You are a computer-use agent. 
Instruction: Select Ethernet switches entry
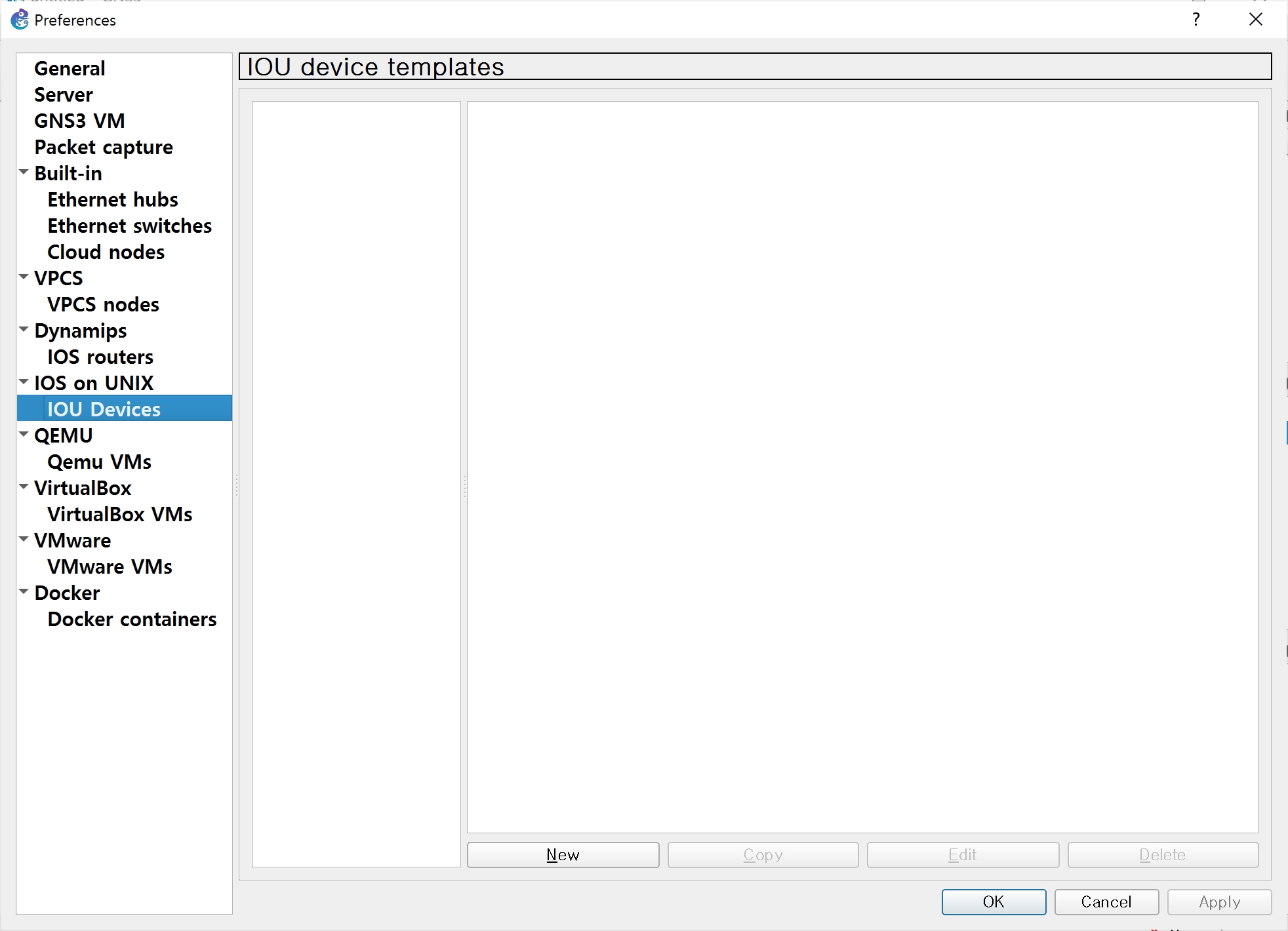pos(129,226)
